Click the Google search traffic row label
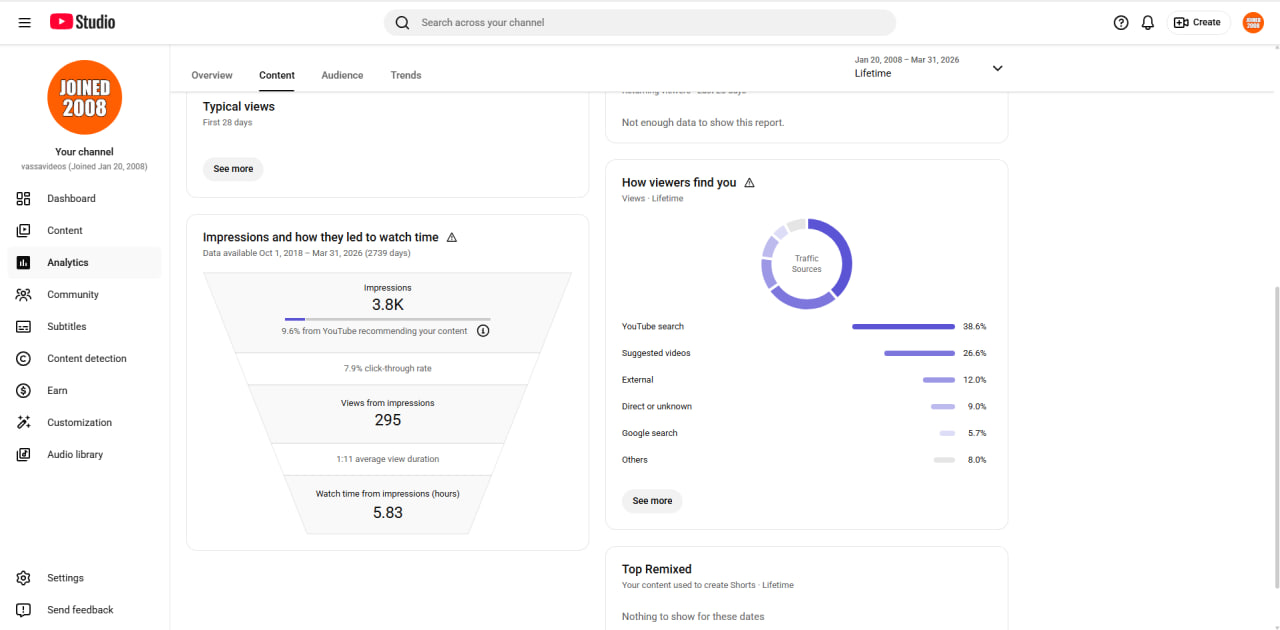The width and height of the screenshot is (1280, 630). pyautogui.click(x=650, y=434)
